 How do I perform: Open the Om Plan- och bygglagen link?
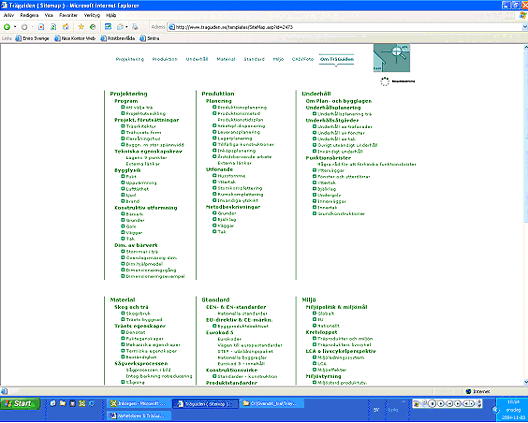point(339,101)
